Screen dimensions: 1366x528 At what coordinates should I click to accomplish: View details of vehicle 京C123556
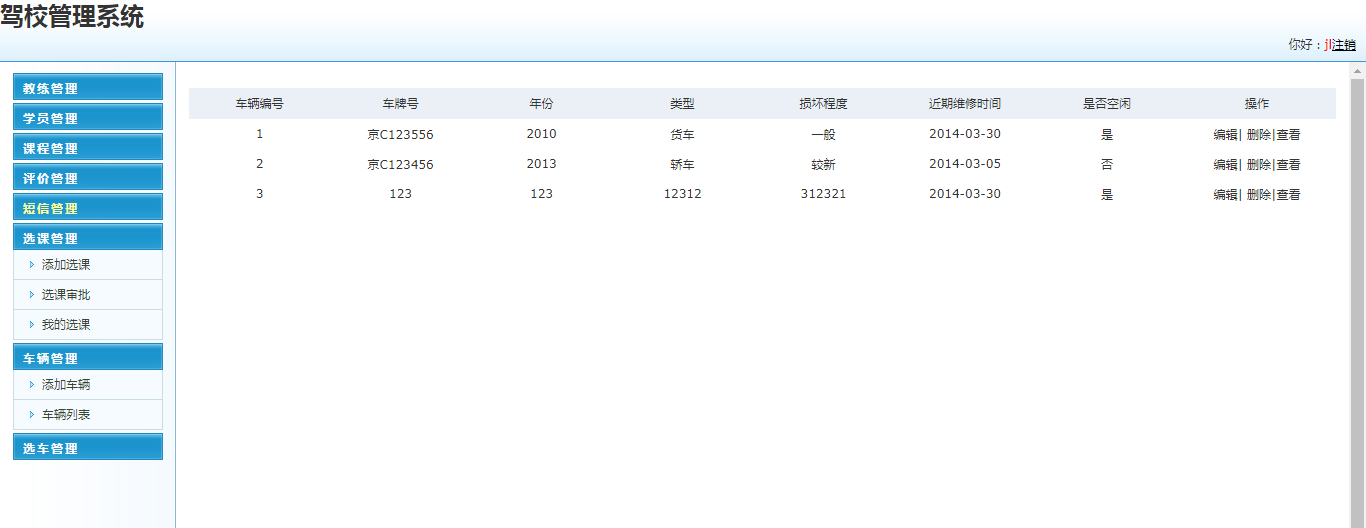point(1288,135)
